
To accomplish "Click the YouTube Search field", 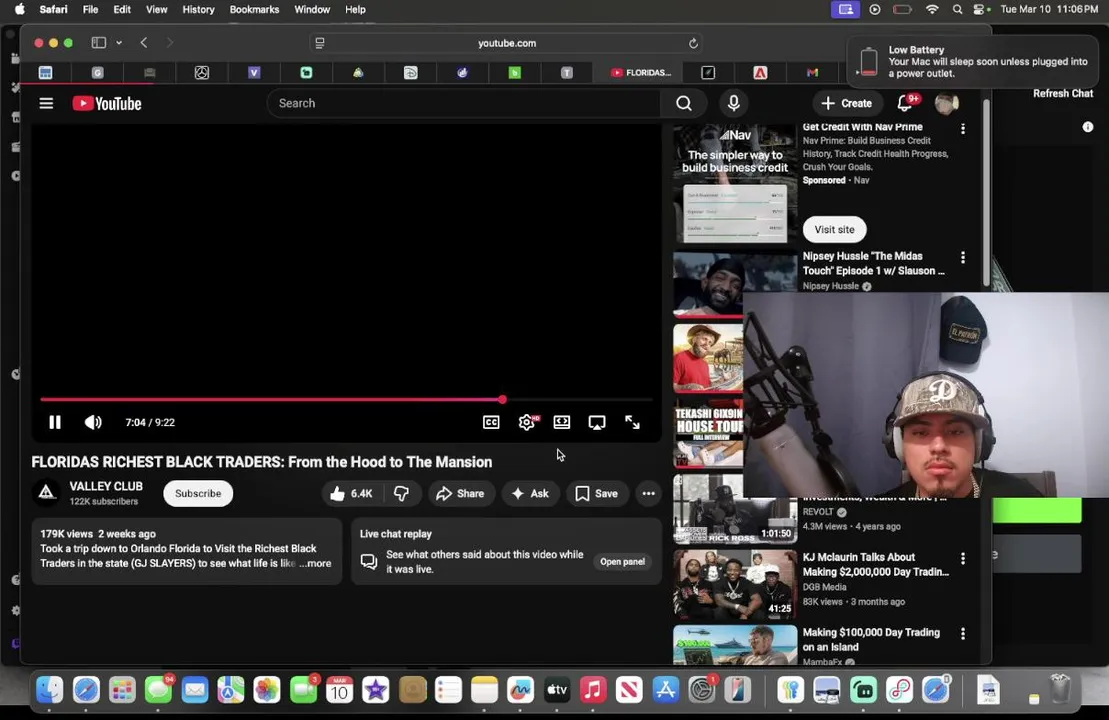I will [463, 103].
